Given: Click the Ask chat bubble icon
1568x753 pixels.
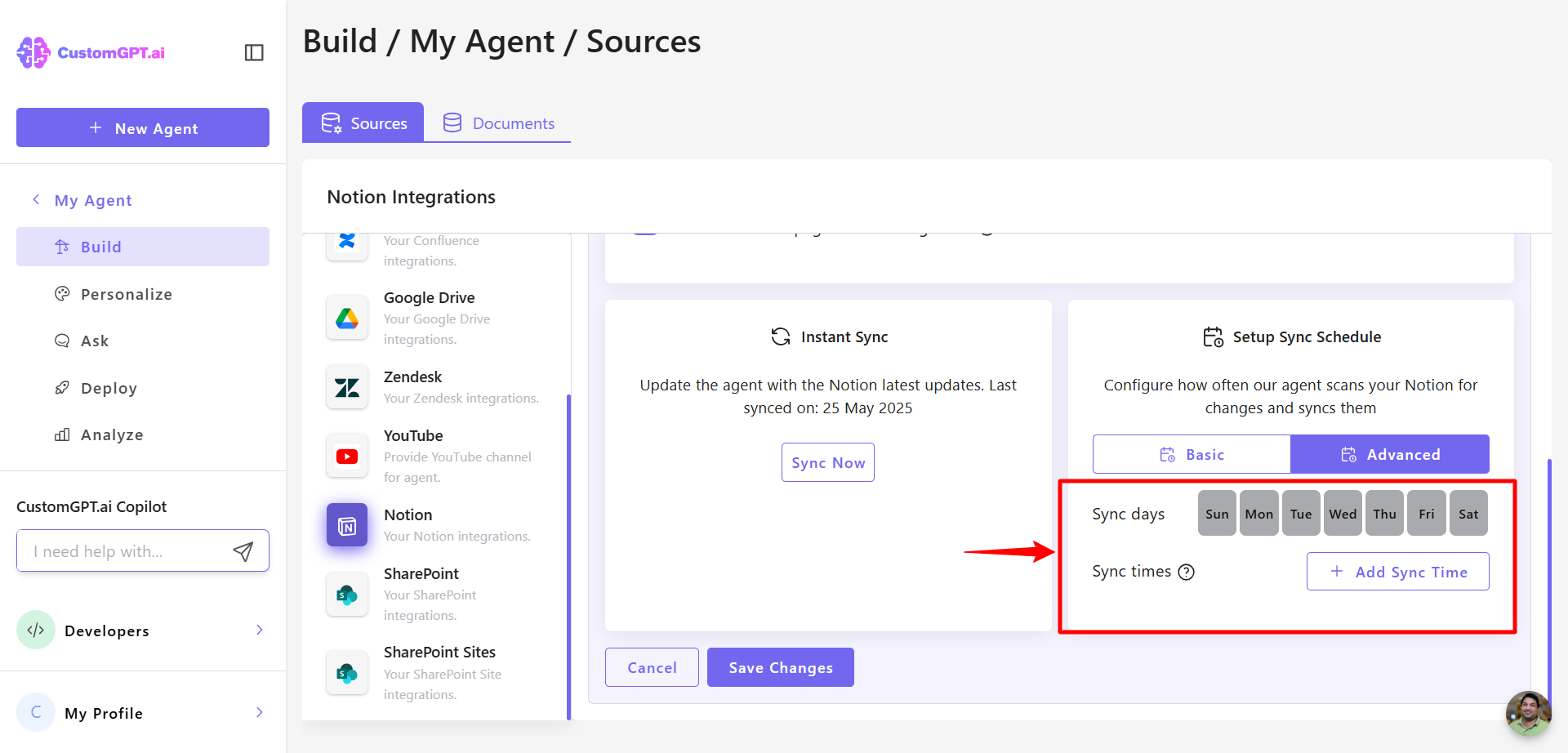Looking at the screenshot, I should (x=62, y=341).
